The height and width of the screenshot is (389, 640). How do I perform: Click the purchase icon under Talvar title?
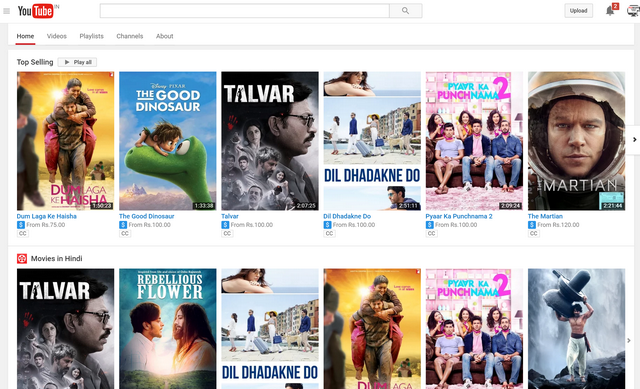coord(225,225)
